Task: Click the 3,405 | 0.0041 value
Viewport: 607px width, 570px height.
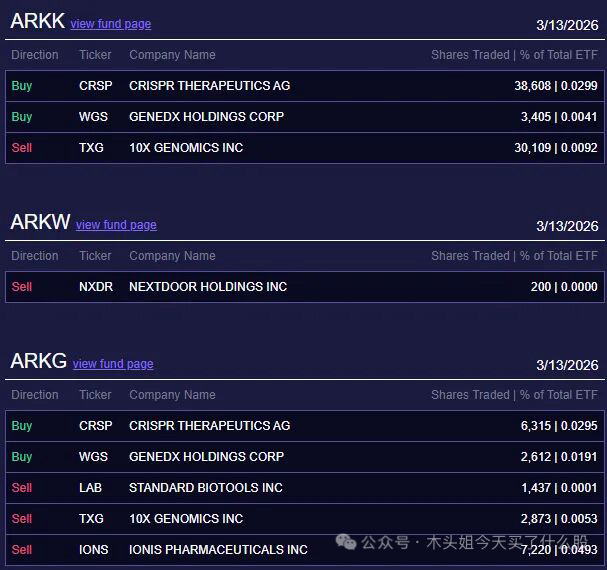Action: (x=559, y=117)
